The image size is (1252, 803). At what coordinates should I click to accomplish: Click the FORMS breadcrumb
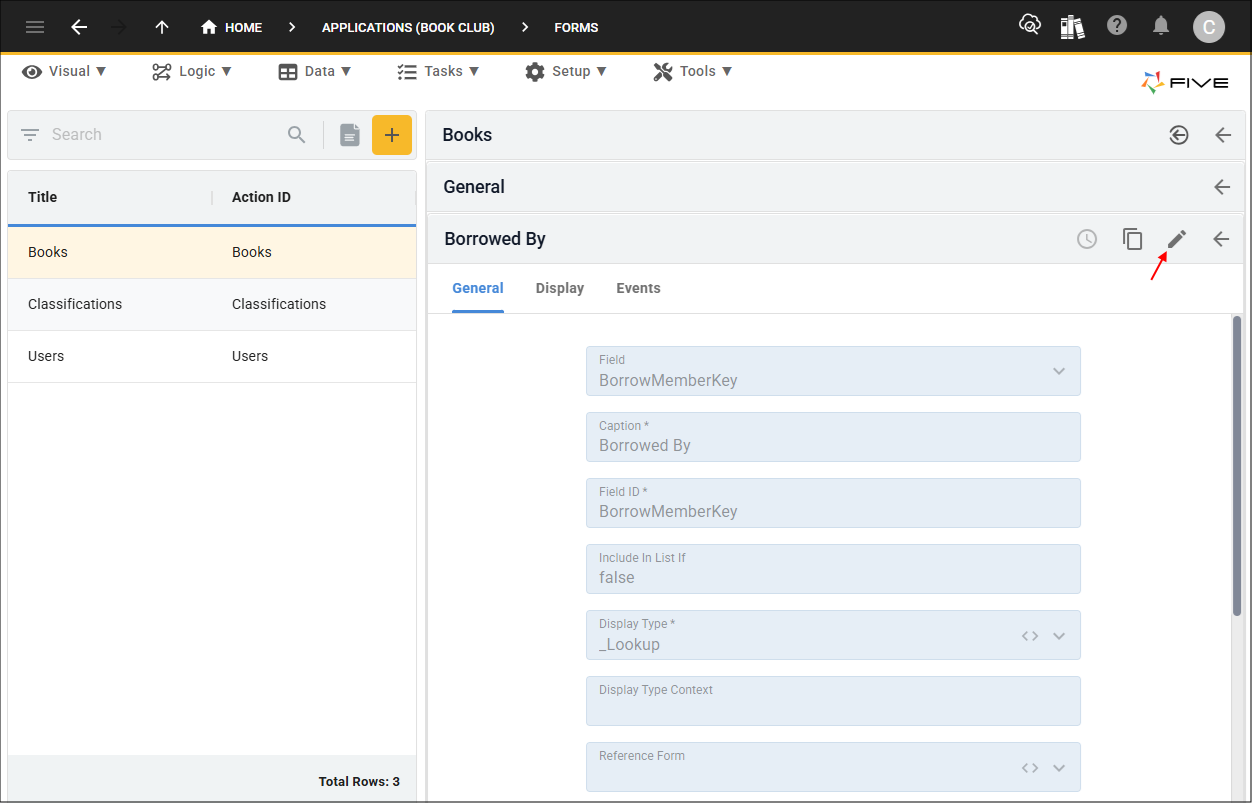click(576, 27)
